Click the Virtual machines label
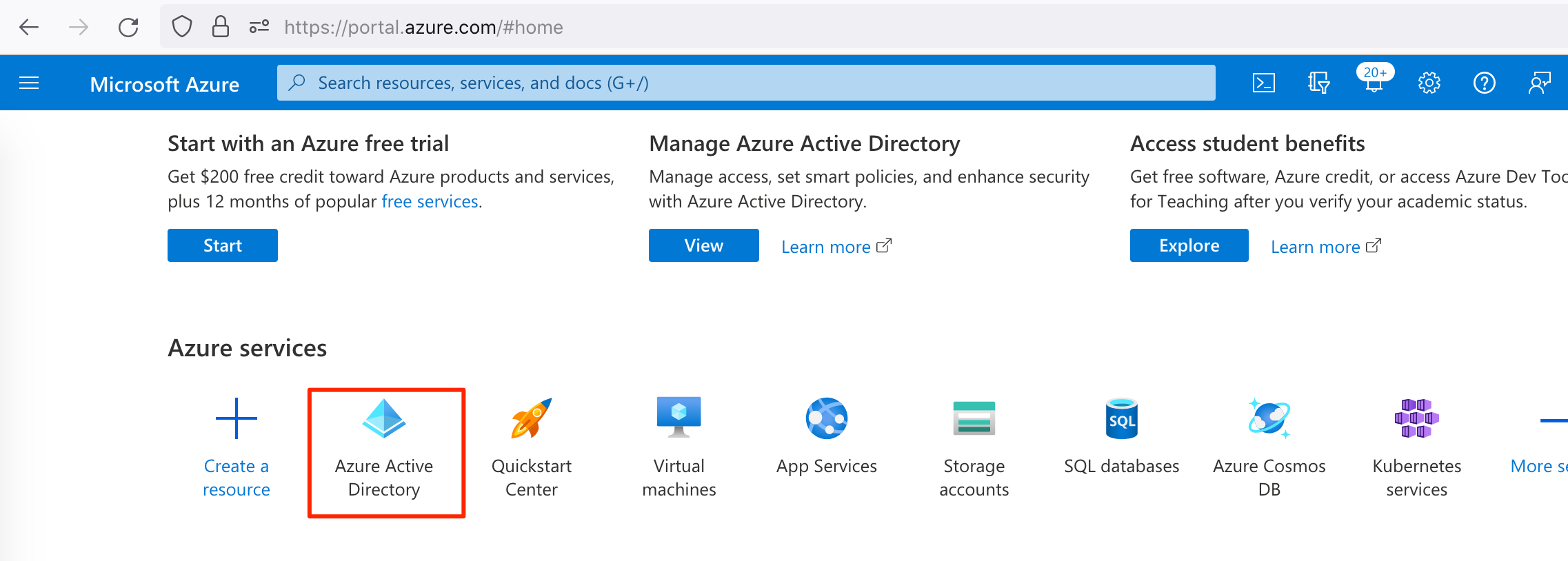The width and height of the screenshot is (1568, 561). pos(679,478)
